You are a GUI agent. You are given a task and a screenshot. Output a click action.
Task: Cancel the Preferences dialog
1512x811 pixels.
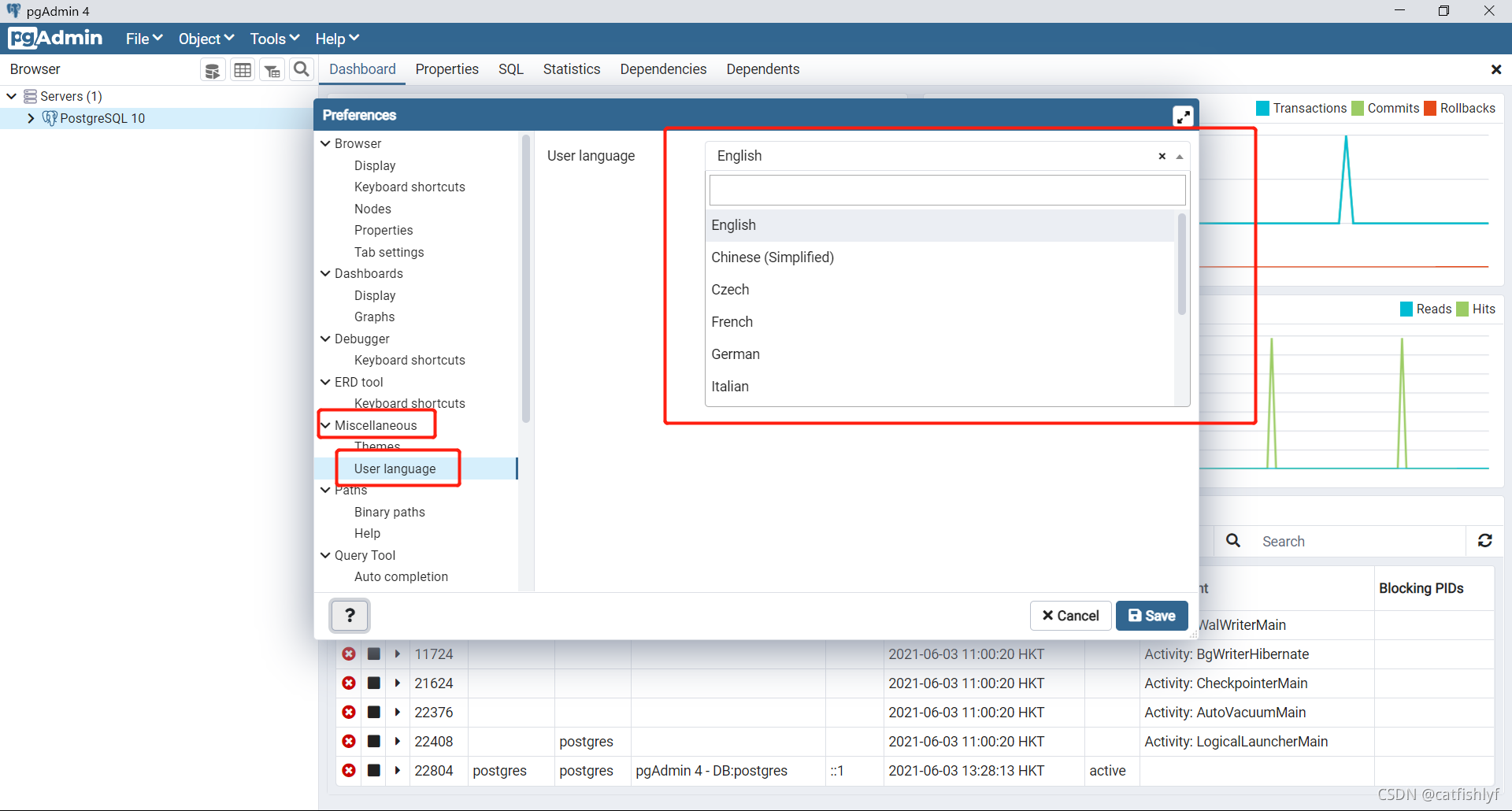coord(1070,615)
